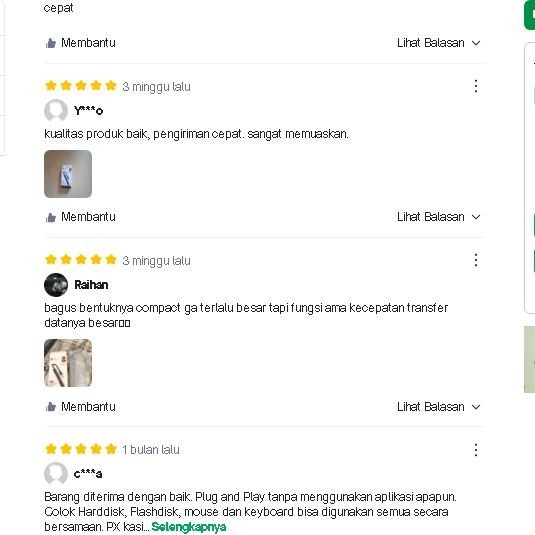The height and width of the screenshot is (535, 535).
Task: Open three-dot menu on Raihan's review
Action: point(476,260)
